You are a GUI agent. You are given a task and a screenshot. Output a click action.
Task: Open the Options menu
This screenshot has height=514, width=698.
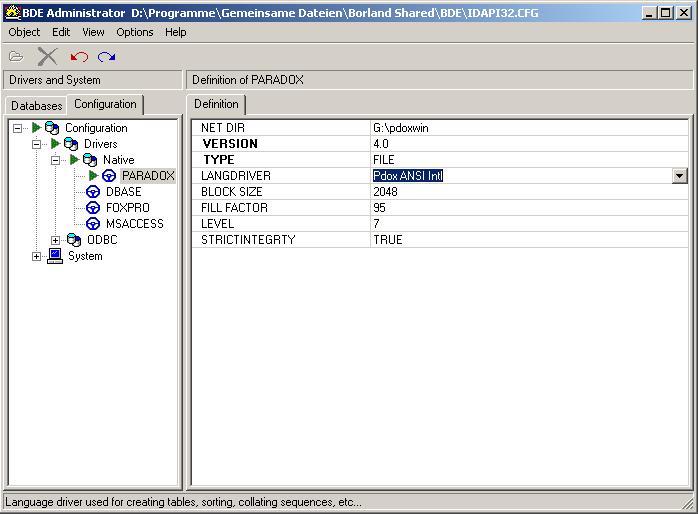click(134, 32)
